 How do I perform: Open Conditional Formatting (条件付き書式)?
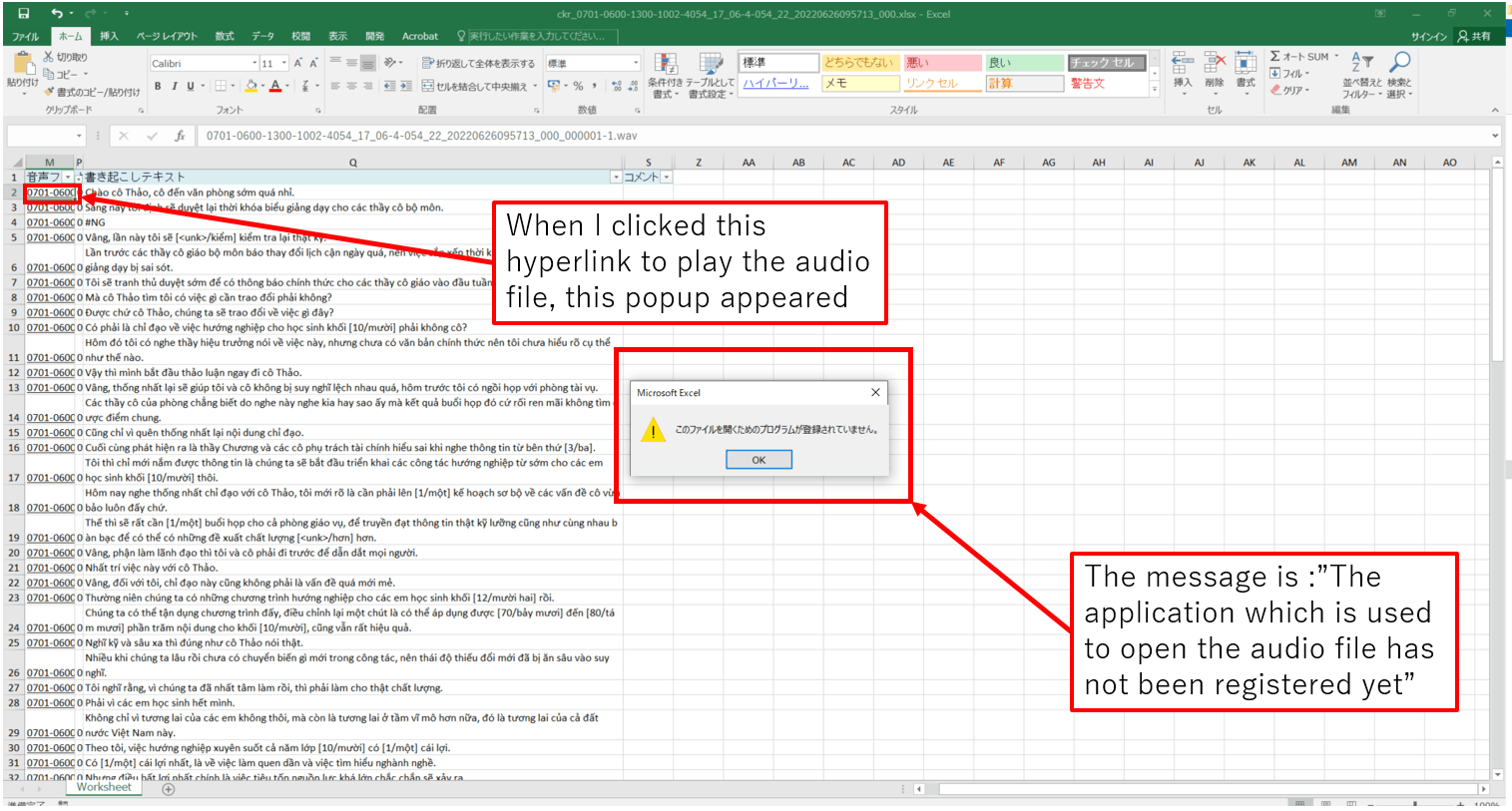point(665,75)
